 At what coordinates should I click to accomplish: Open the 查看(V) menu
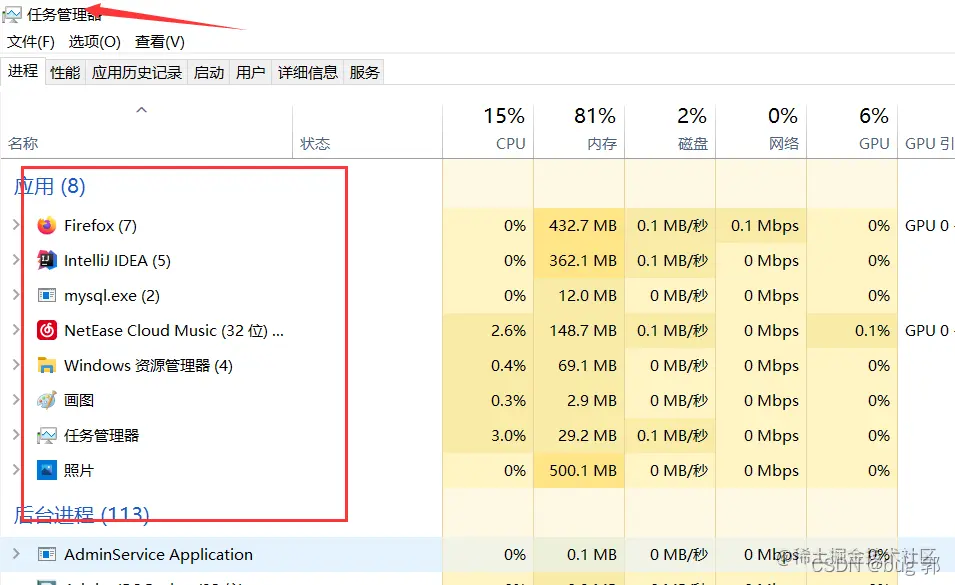coord(160,42)
